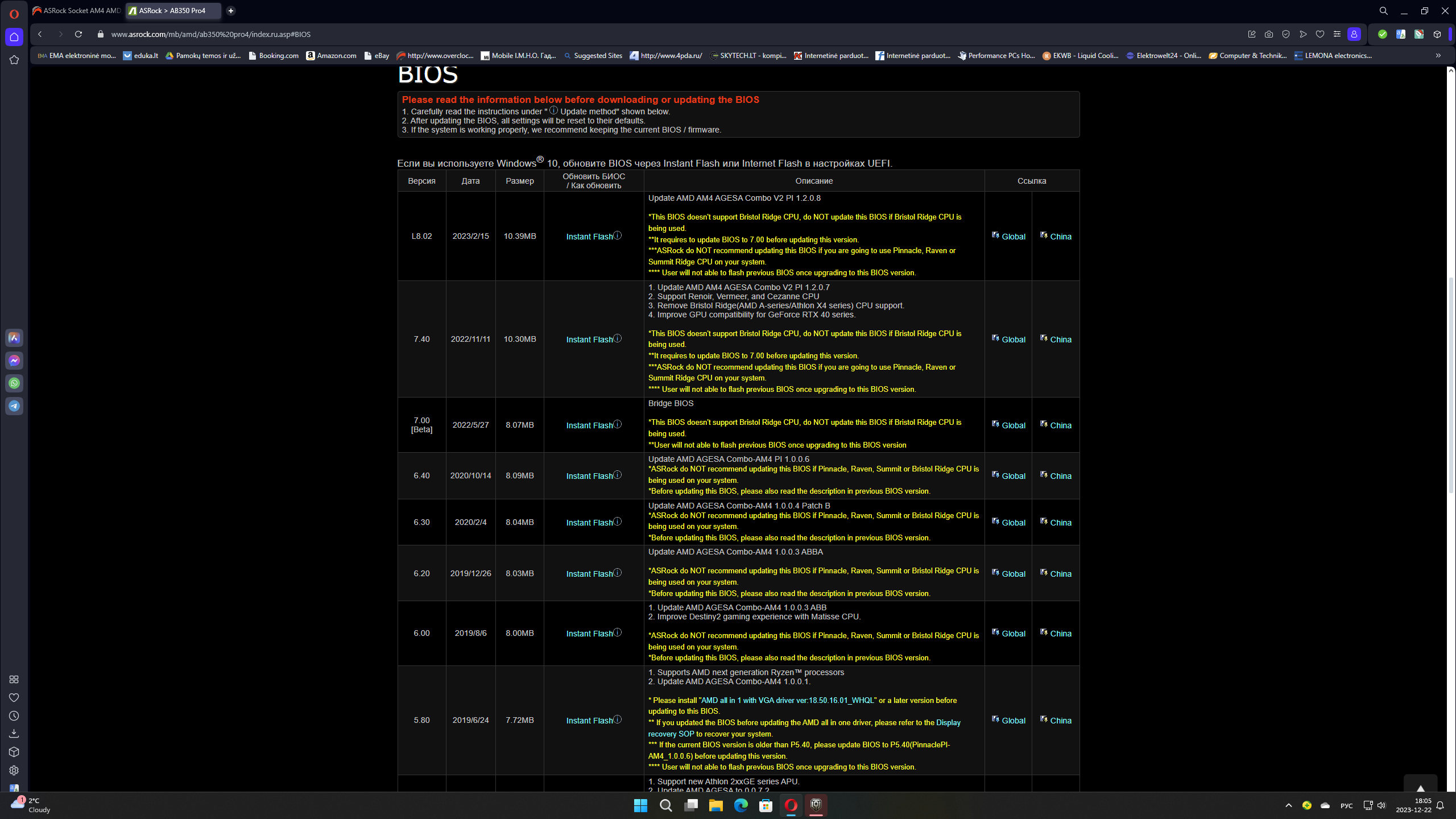Click the Google Translate extension icon
Image resolution: width=1456 pixels, height=819 pixels.
pos(1401,34)
